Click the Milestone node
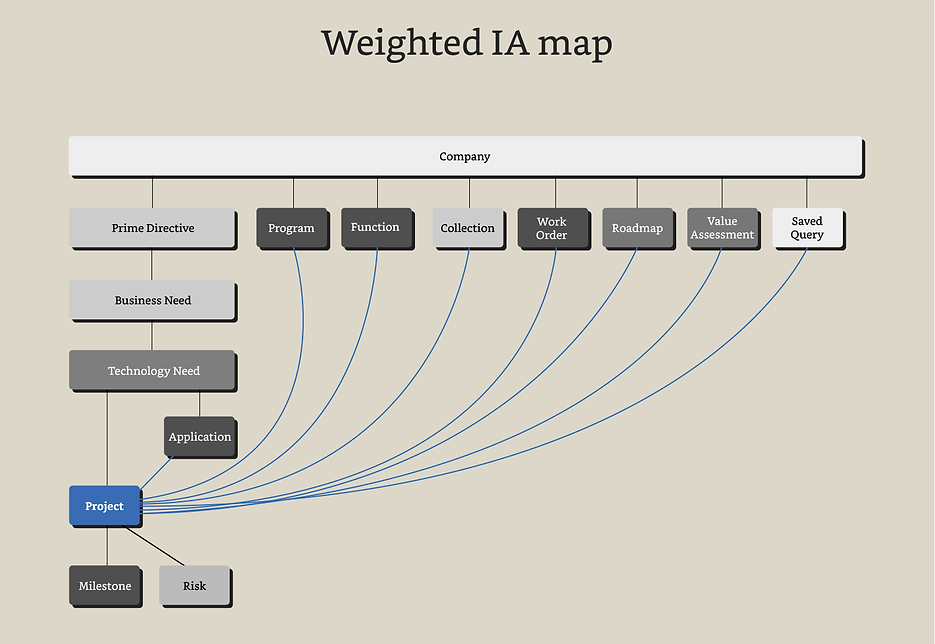The height and width of the screenshot is (644, 935). (105, 586)
